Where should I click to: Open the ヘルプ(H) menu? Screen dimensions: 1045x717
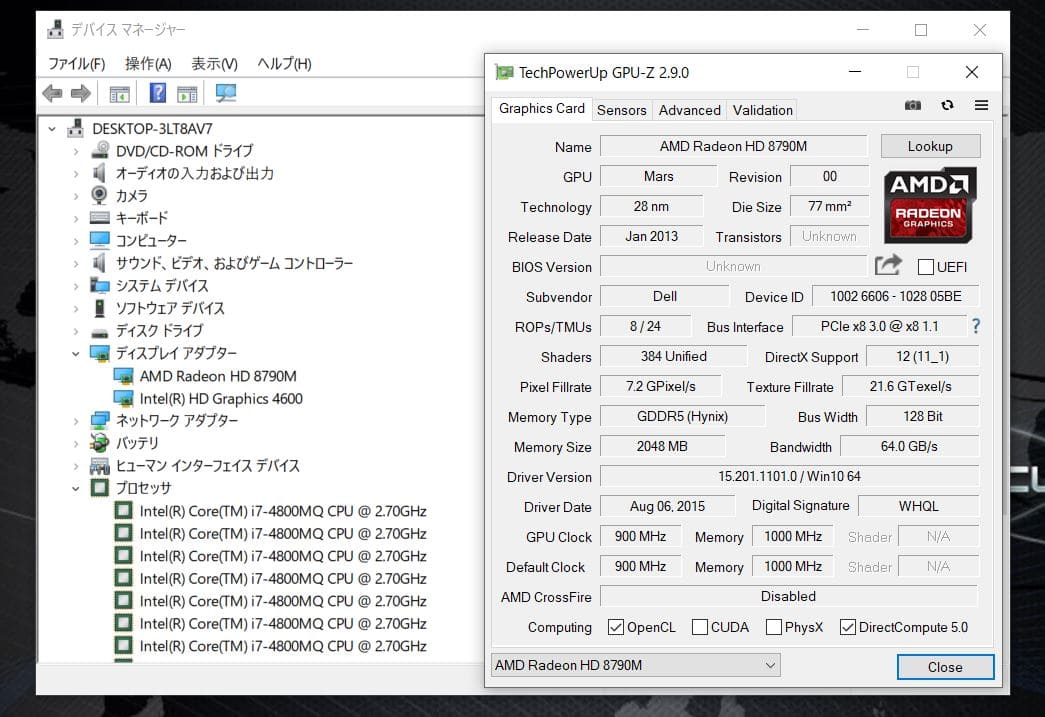pos(285,64)
